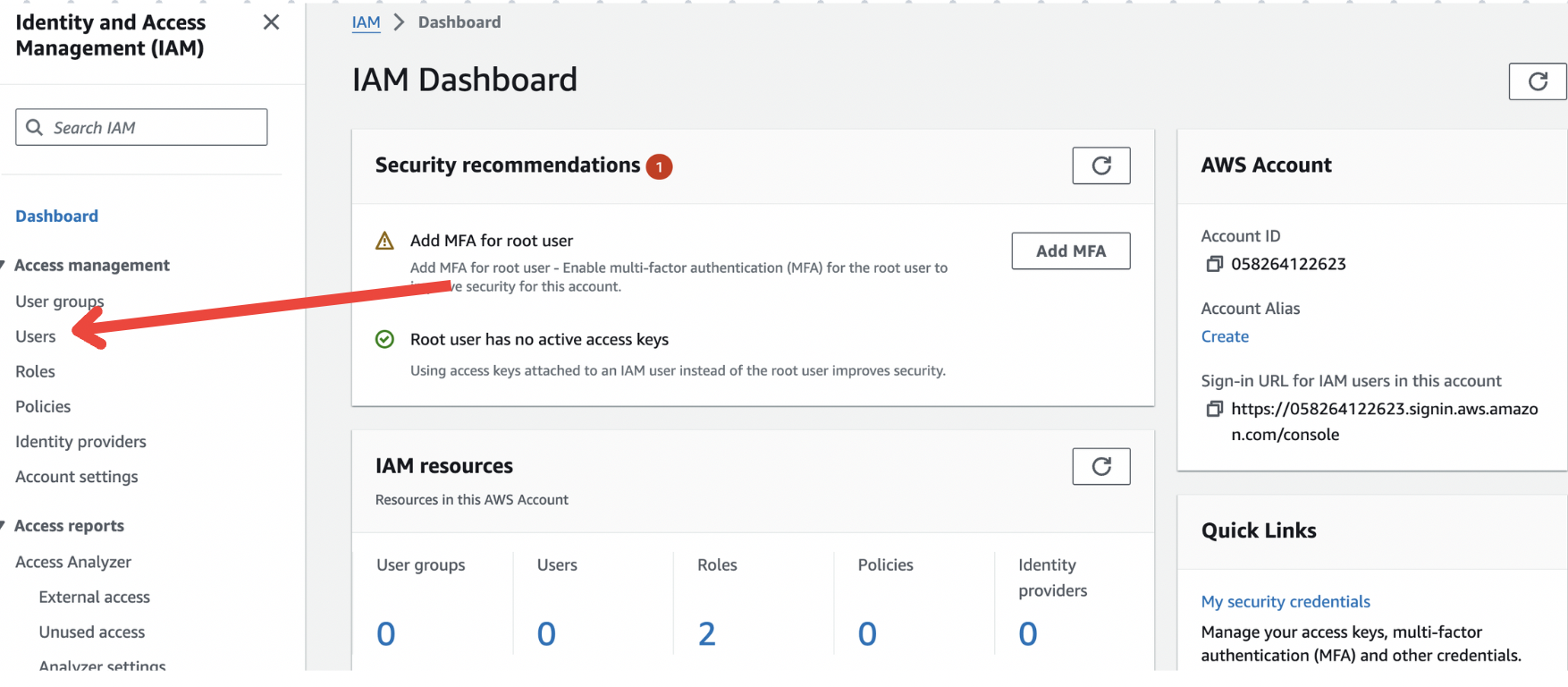Click the breadcrumb chevron separator
The image size is (1568, 687).
pos(399,22)
